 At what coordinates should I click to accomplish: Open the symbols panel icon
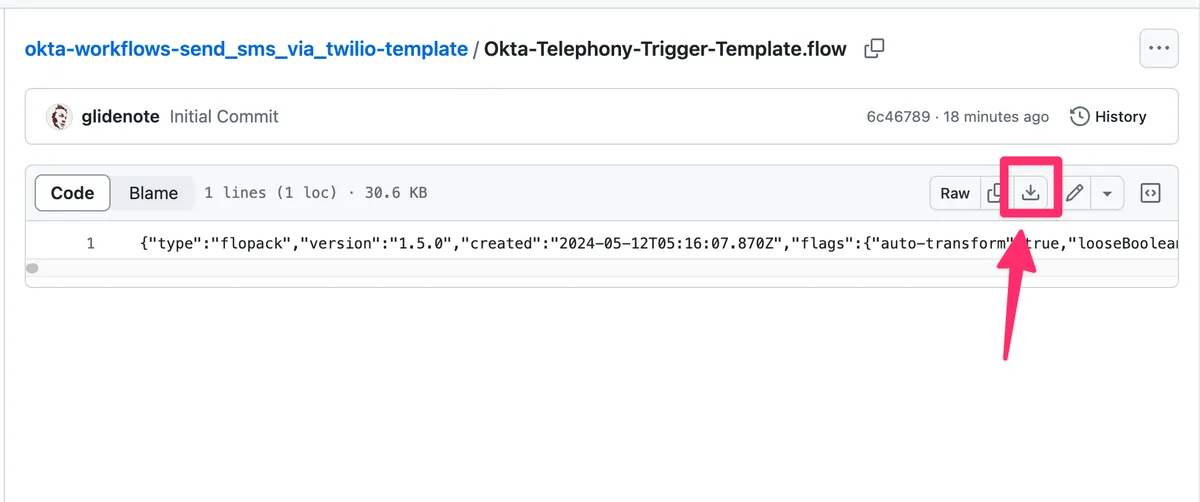pos(1150,193)
